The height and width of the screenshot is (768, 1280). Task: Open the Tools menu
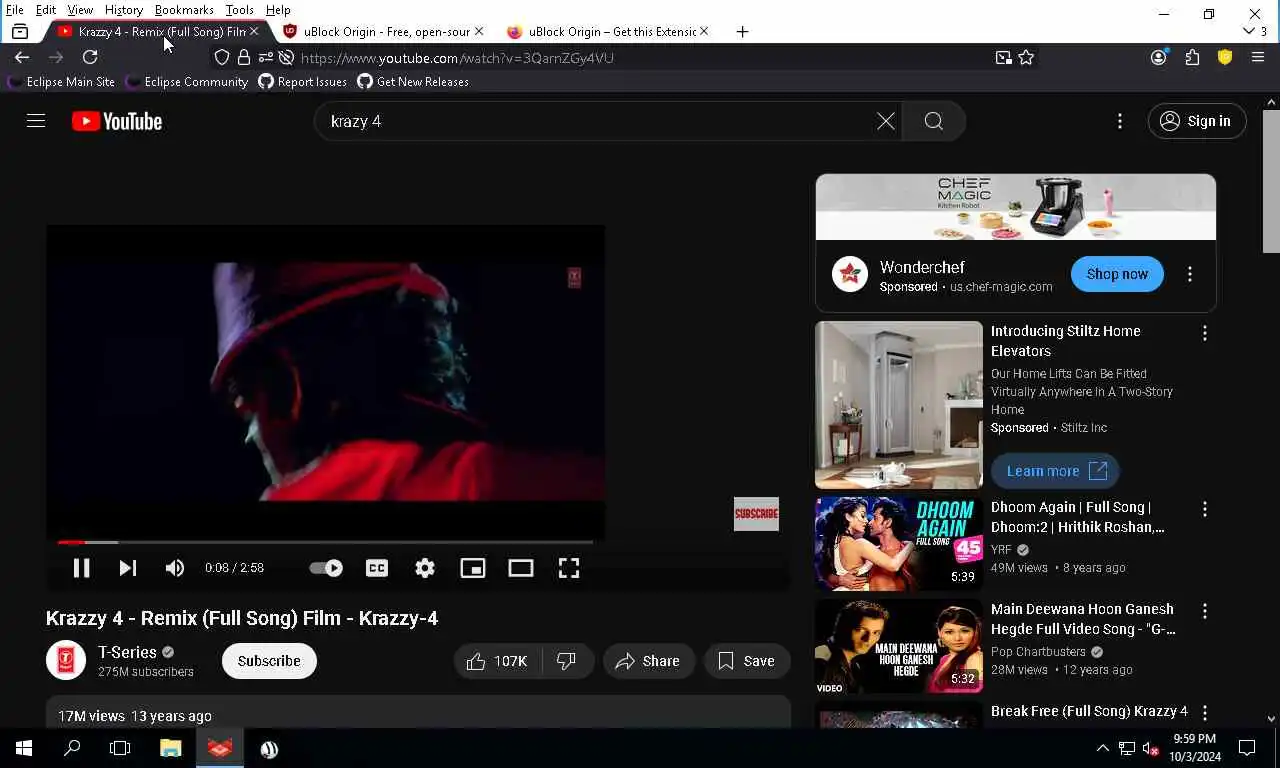[x=239, y=10]
